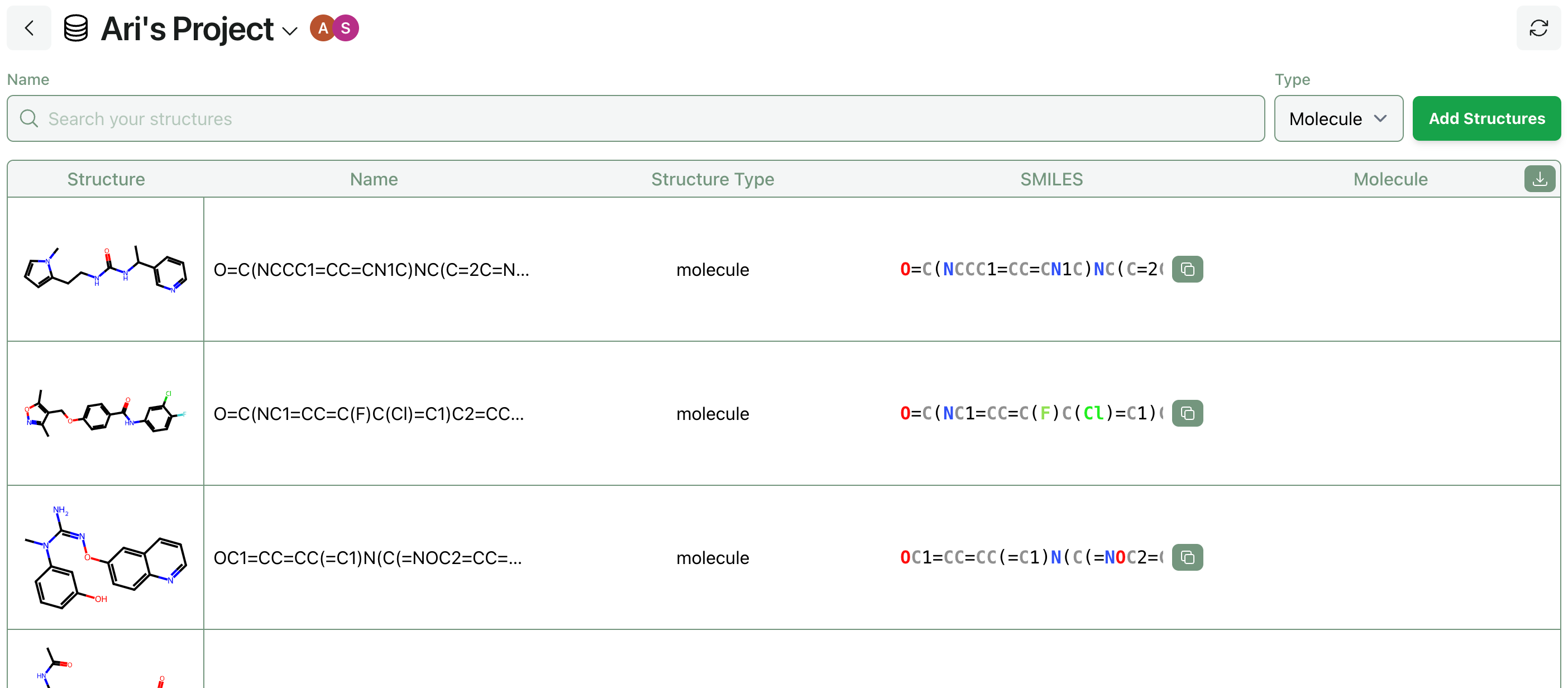Viewport: 1568px width, 688px height.
Task: Expand Ari's Project dropdown chevron
Action: tap(290, 31)
